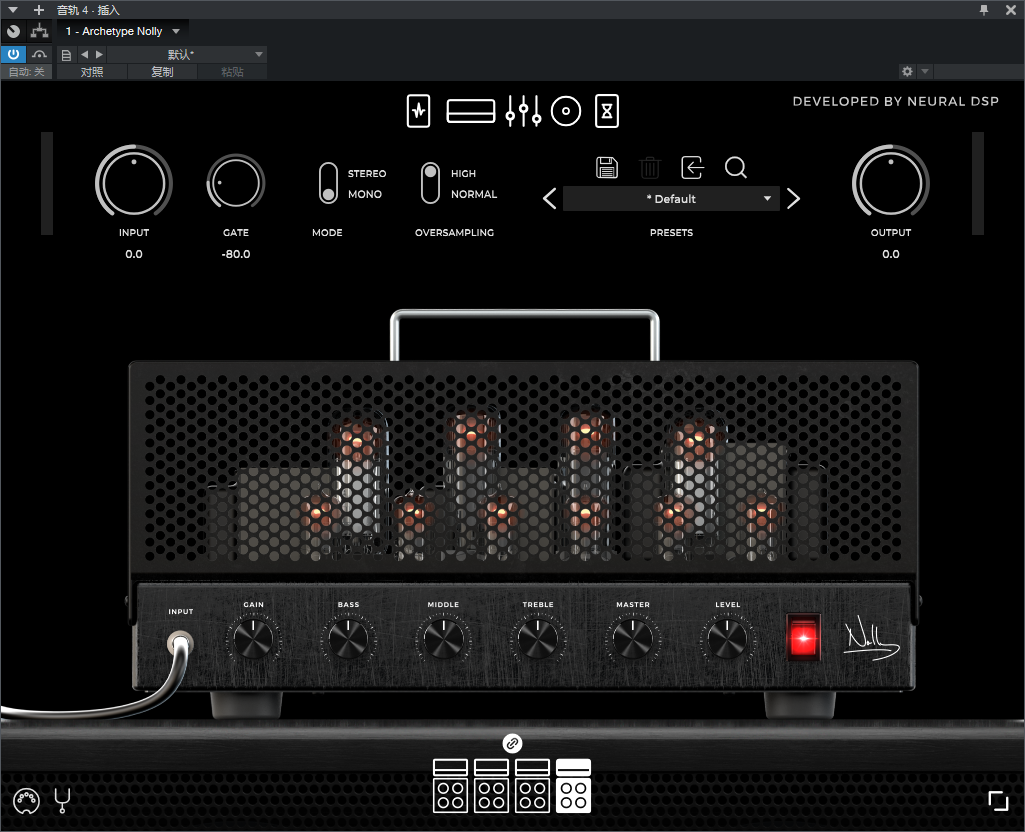Click the 复制 copy button
1025x832 pixels.
[162, 72]
